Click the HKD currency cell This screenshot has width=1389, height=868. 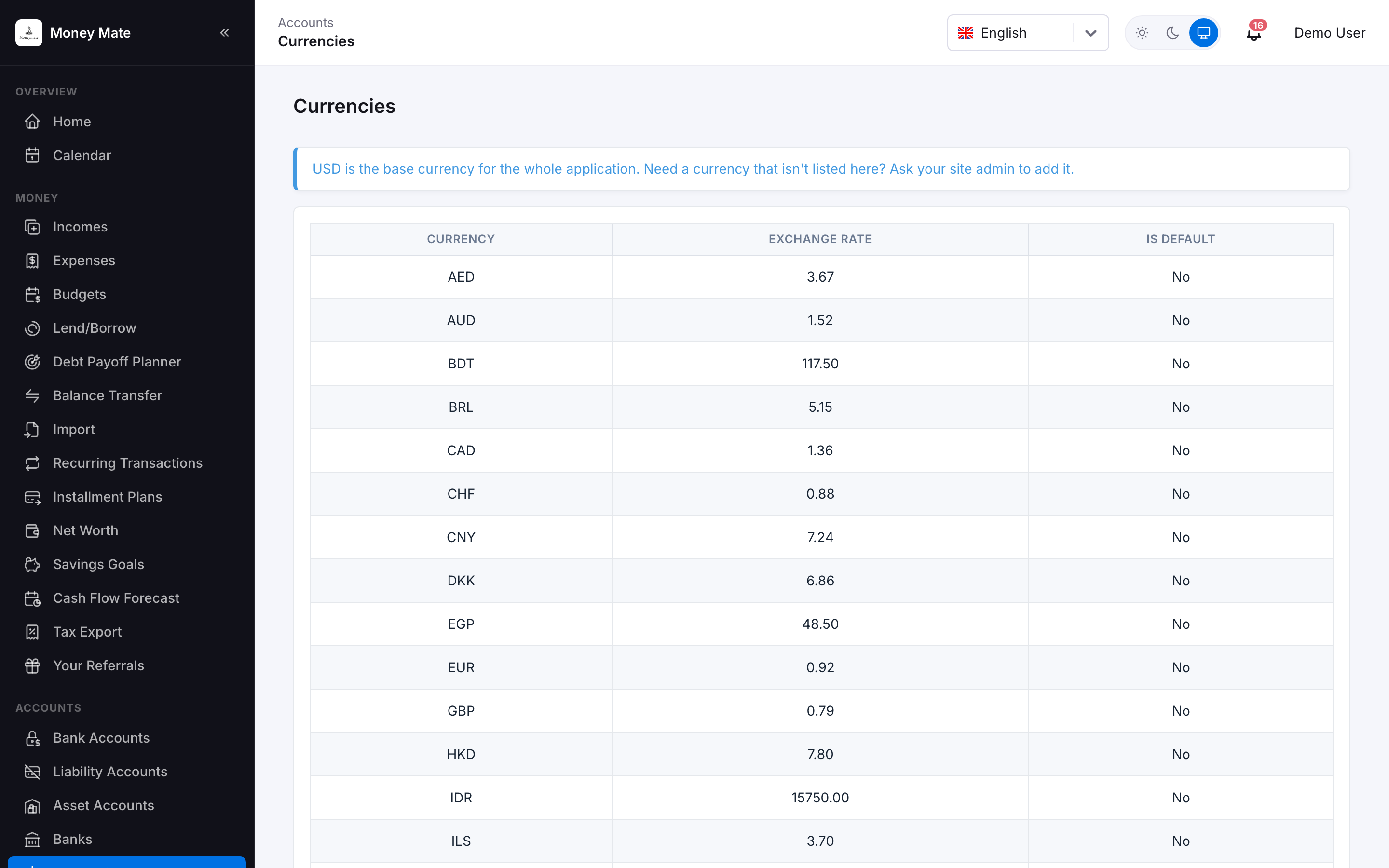461,754
